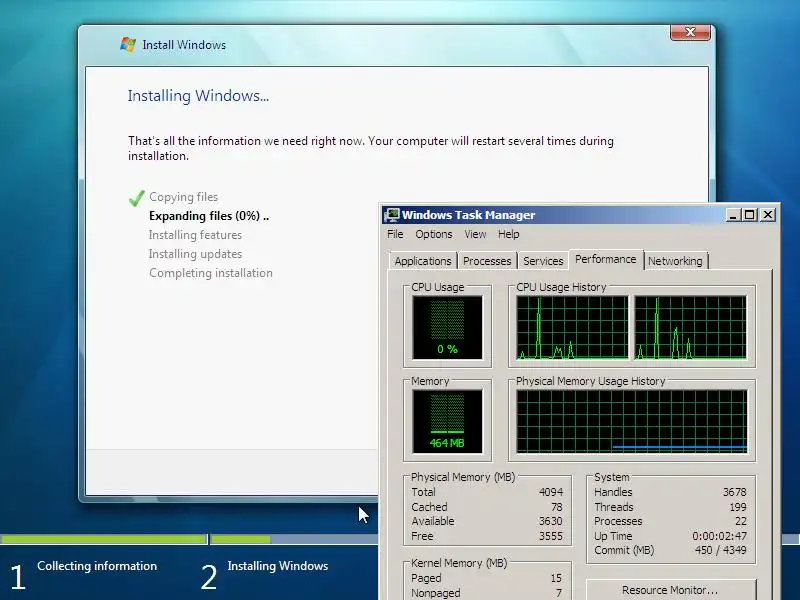Click the Nonpaged kernel memory row
This screenshot has height=600, width=800.
click(x=487, y=592)
